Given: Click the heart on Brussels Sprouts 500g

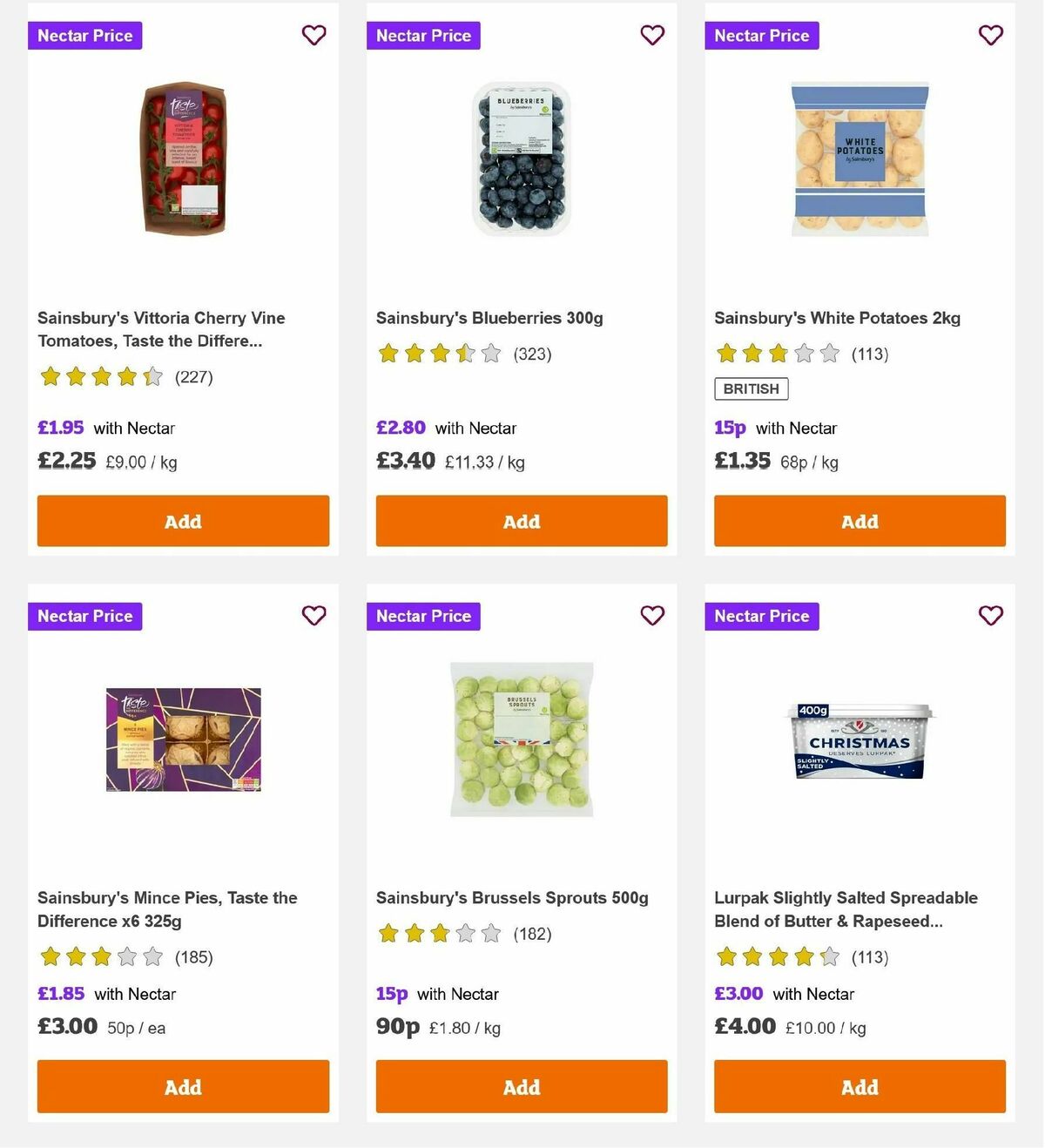Looking at the screenshot, I should (x=652, y=615).
